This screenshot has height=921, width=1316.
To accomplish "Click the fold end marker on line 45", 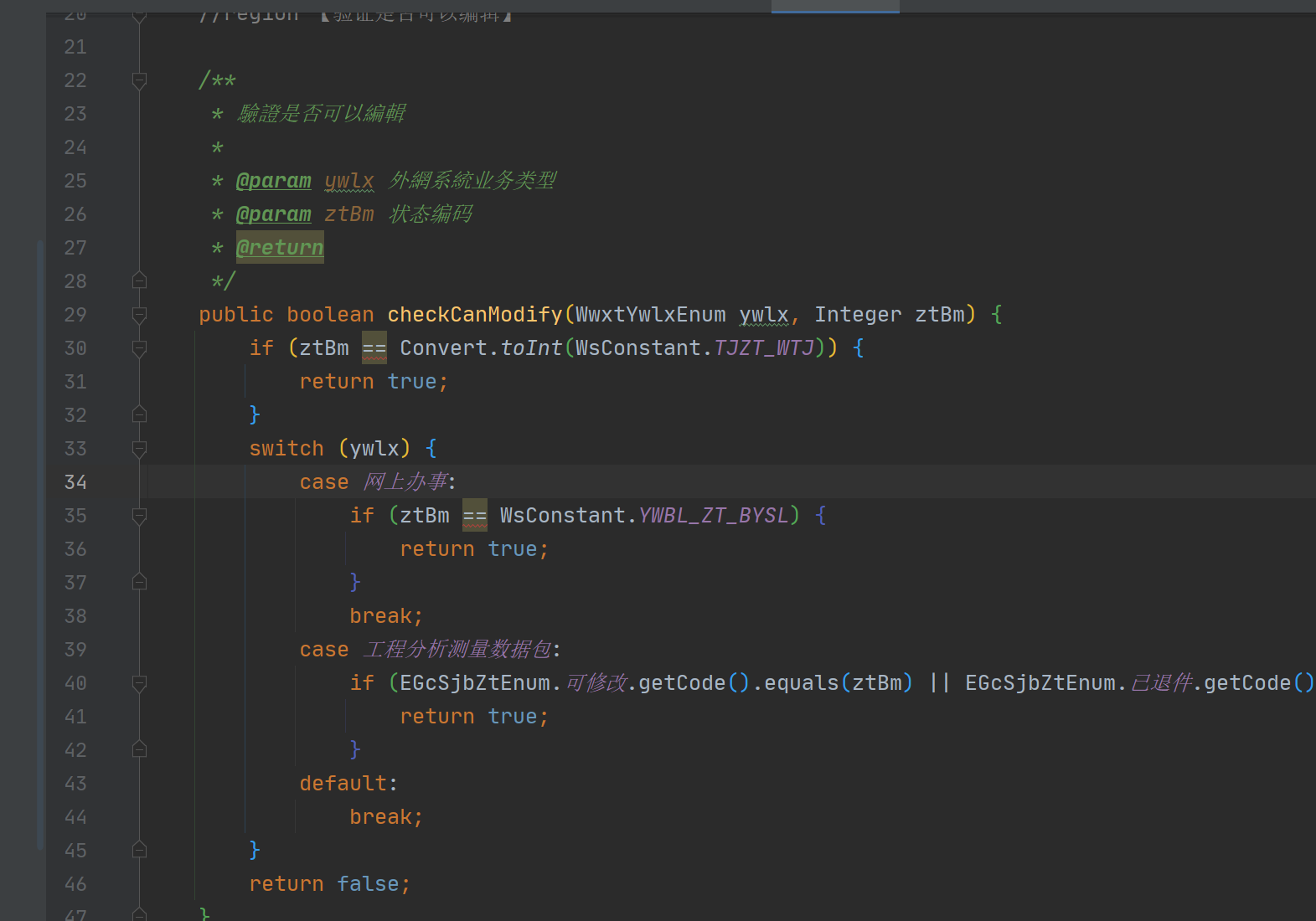I will 139,850.
